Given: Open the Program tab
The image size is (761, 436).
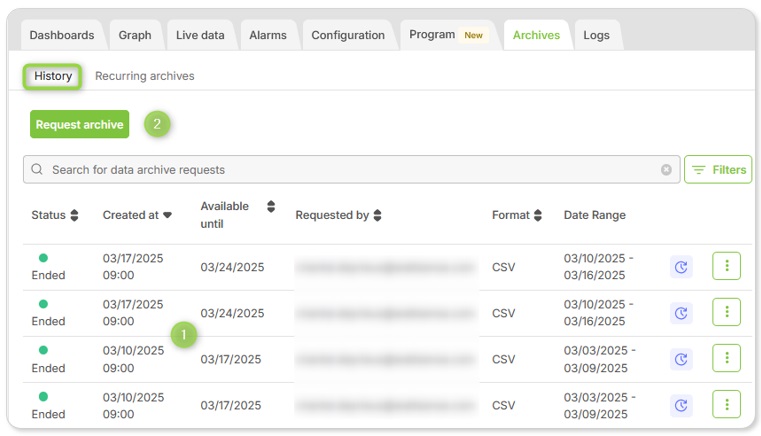Looking at the screenshot, I should pos(432,34).
